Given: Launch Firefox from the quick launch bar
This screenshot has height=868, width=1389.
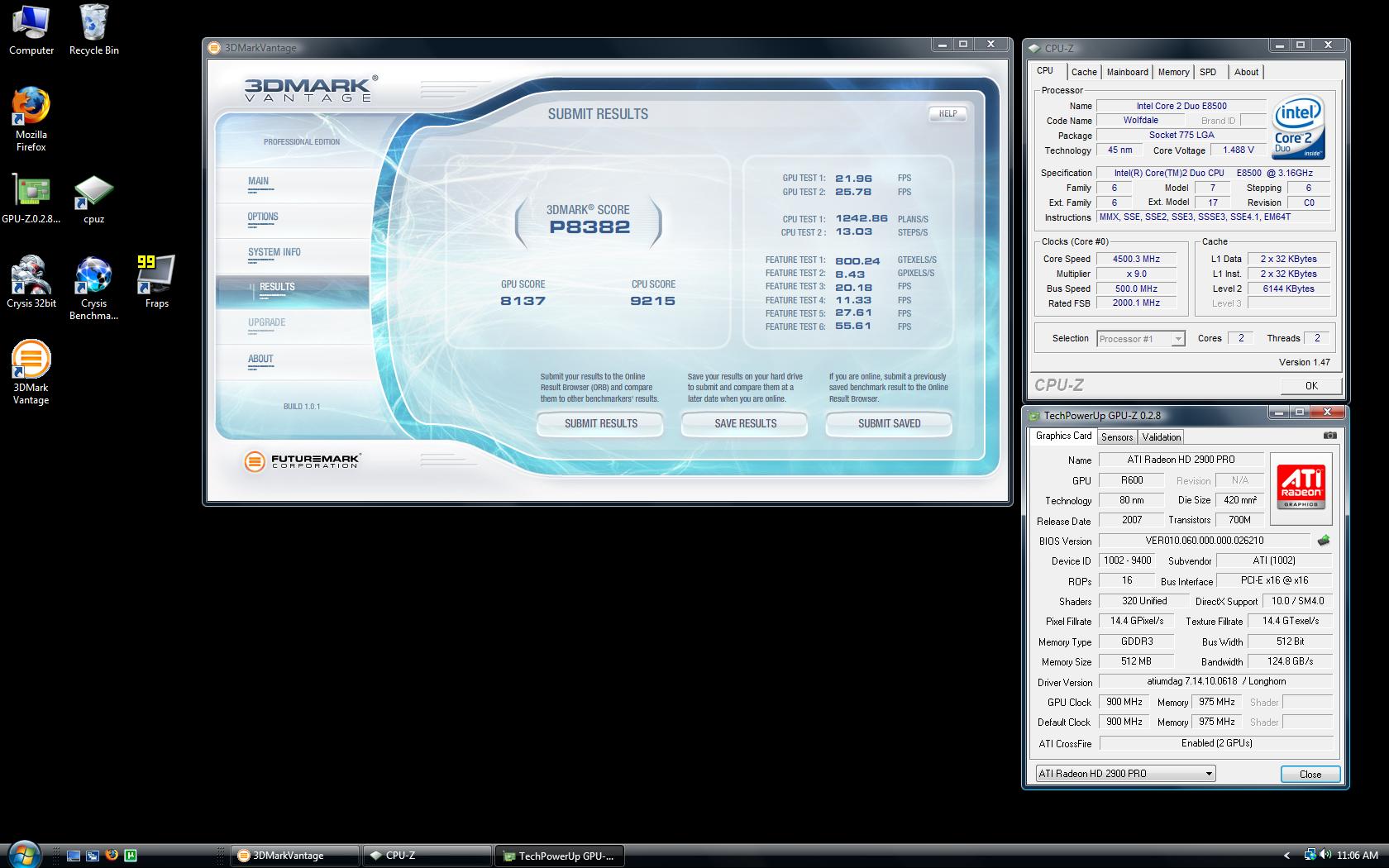Looking at the screenshot, I should coord(112,856).
